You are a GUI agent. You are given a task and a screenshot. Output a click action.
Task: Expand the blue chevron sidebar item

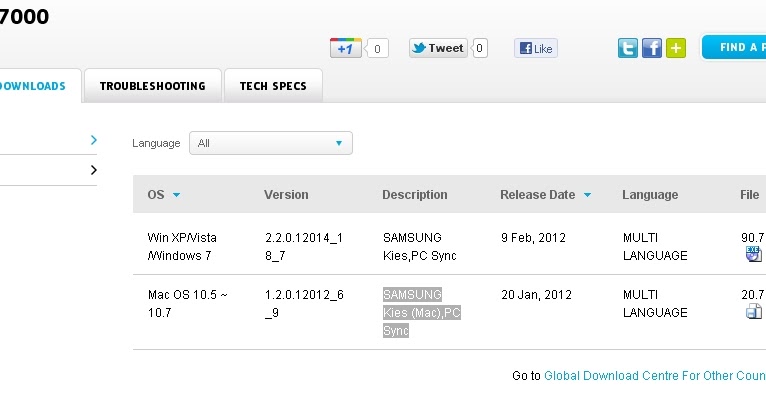click(94, 140)
